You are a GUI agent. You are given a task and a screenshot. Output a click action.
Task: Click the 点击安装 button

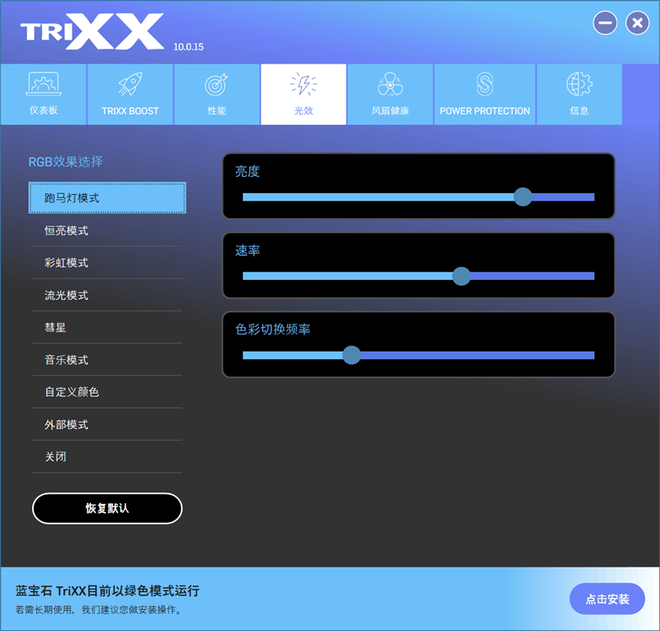(x=607, y=599)
